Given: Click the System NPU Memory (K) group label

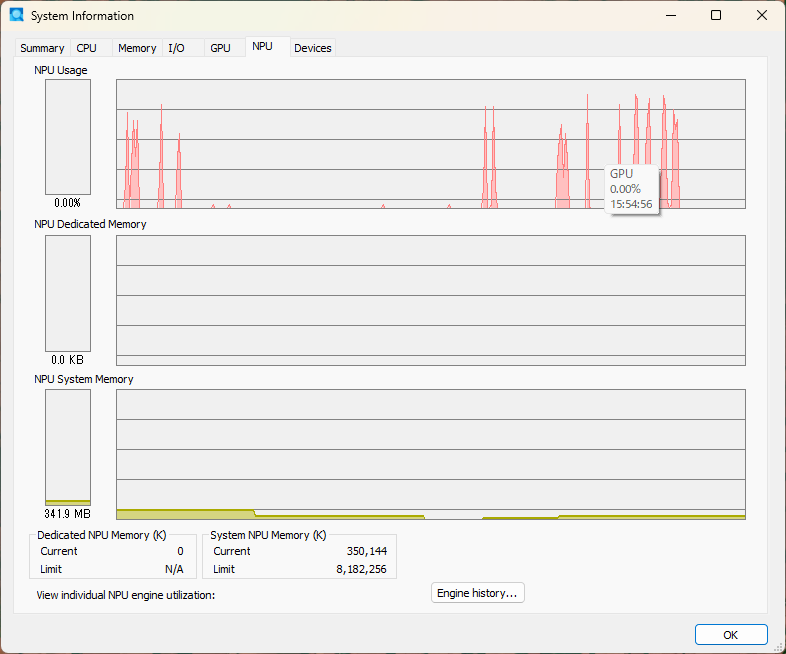Looking at the screenshot, I should (x=268, y=535).
